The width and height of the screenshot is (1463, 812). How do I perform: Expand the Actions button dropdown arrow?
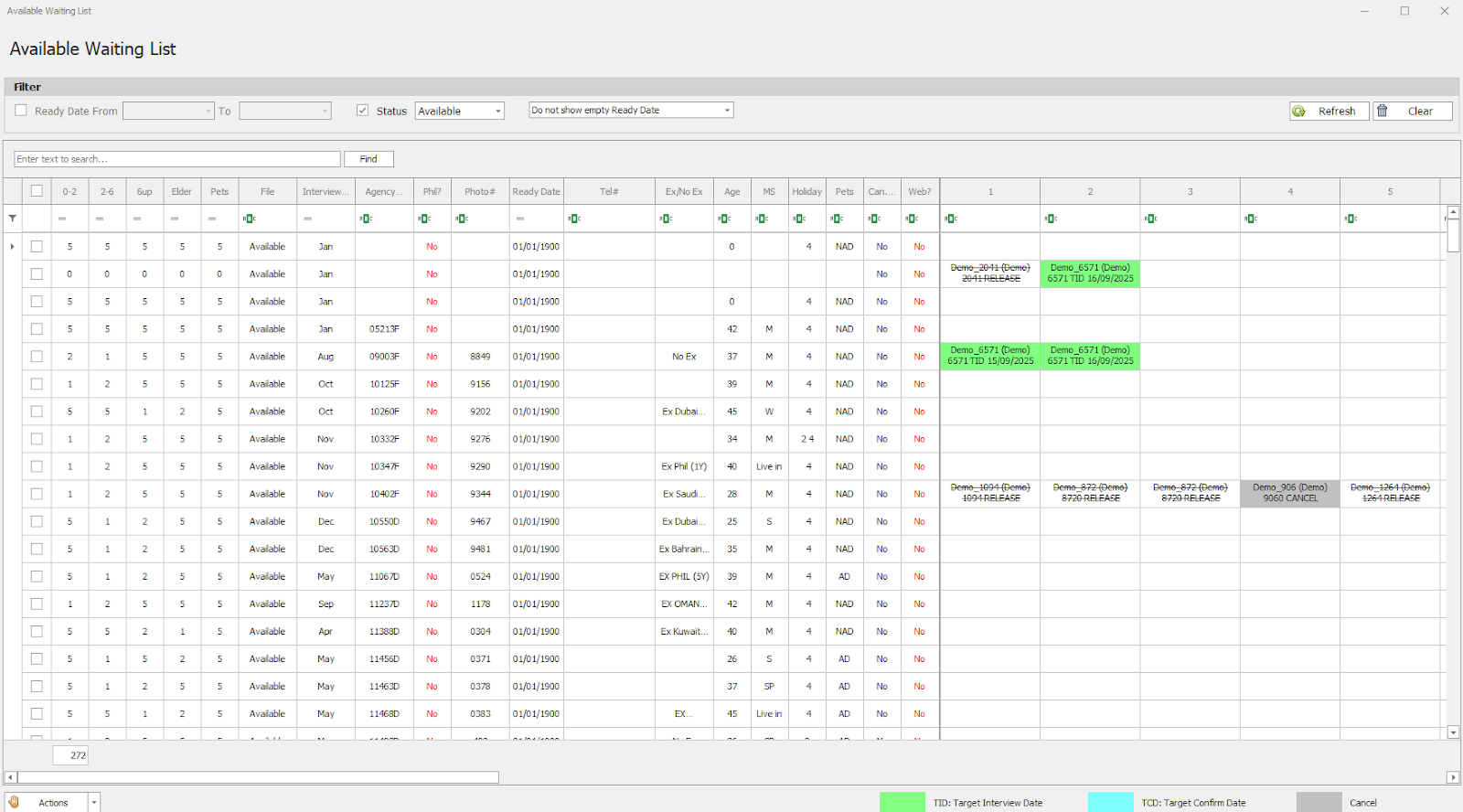(x=94, y=803)
